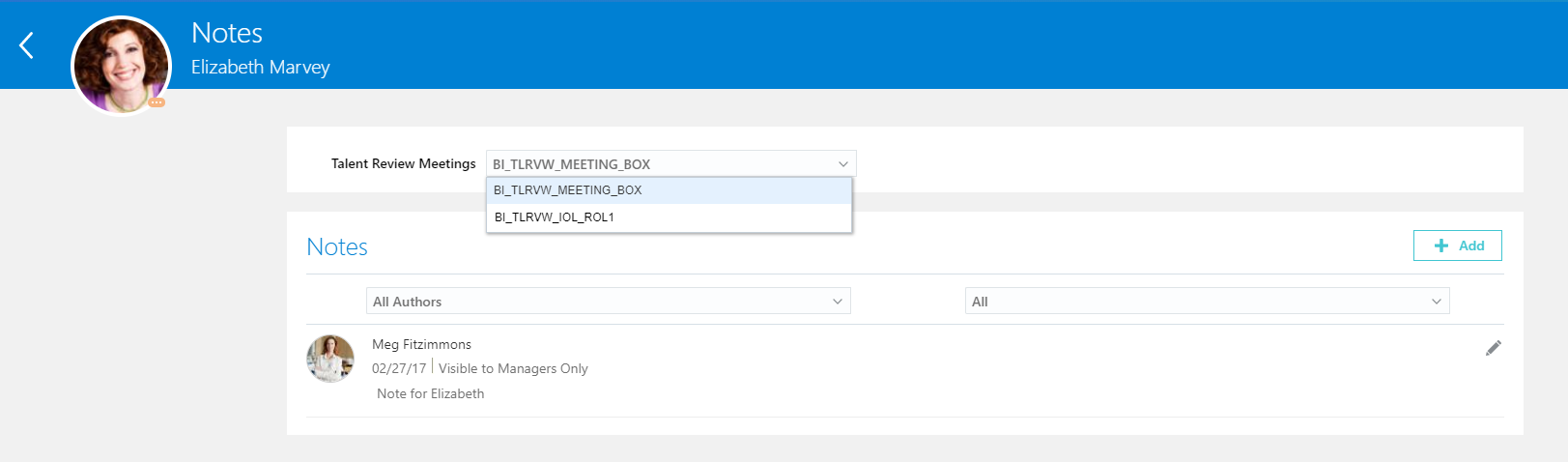Viewport: 1568px width, 462px height.
Task: Expand the All Authors filter chevron
Action: (837, 302)
